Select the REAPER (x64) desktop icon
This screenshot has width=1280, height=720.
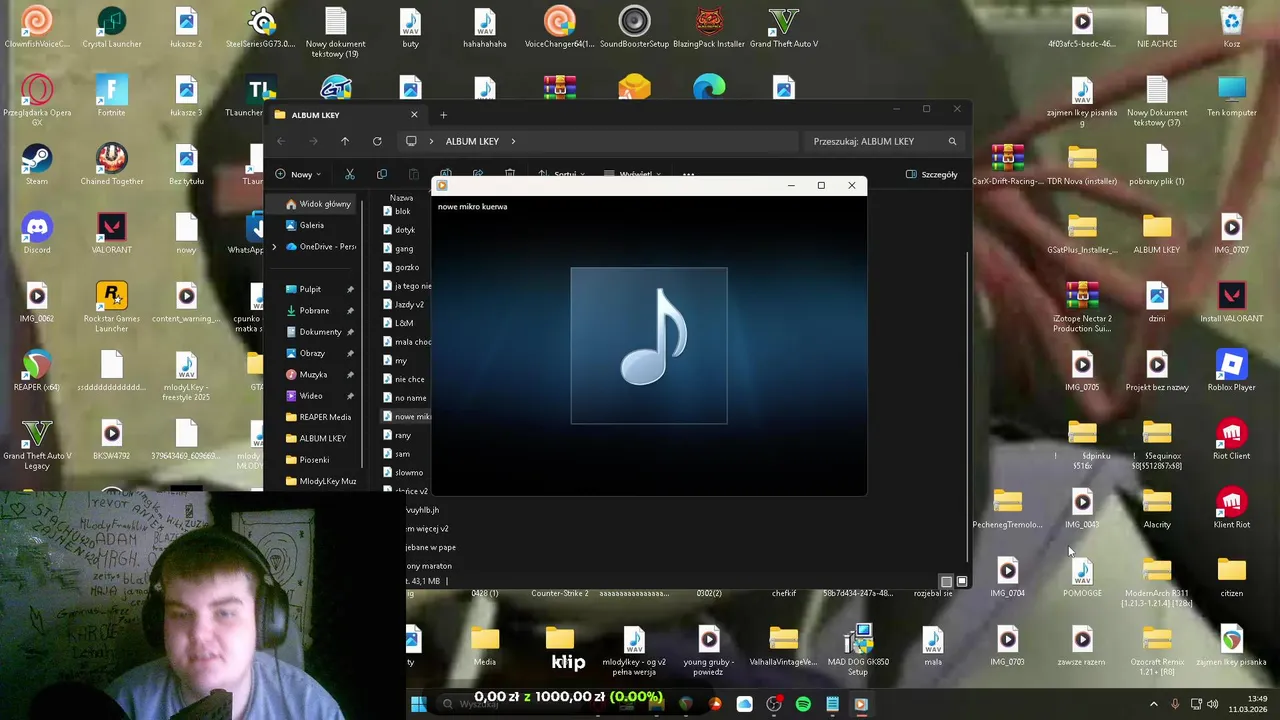pos(37,371)
